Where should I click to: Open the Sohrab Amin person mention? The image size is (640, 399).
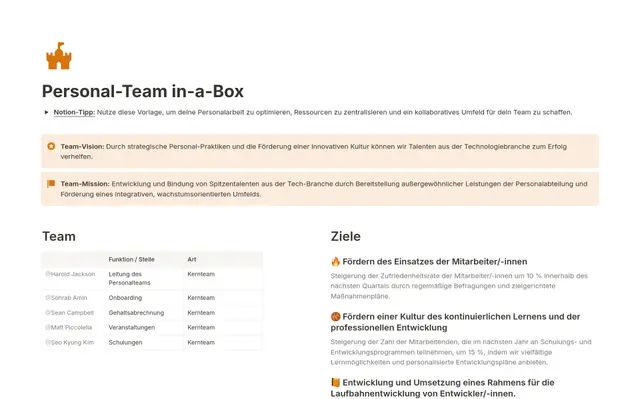click(x=66, y=298)
